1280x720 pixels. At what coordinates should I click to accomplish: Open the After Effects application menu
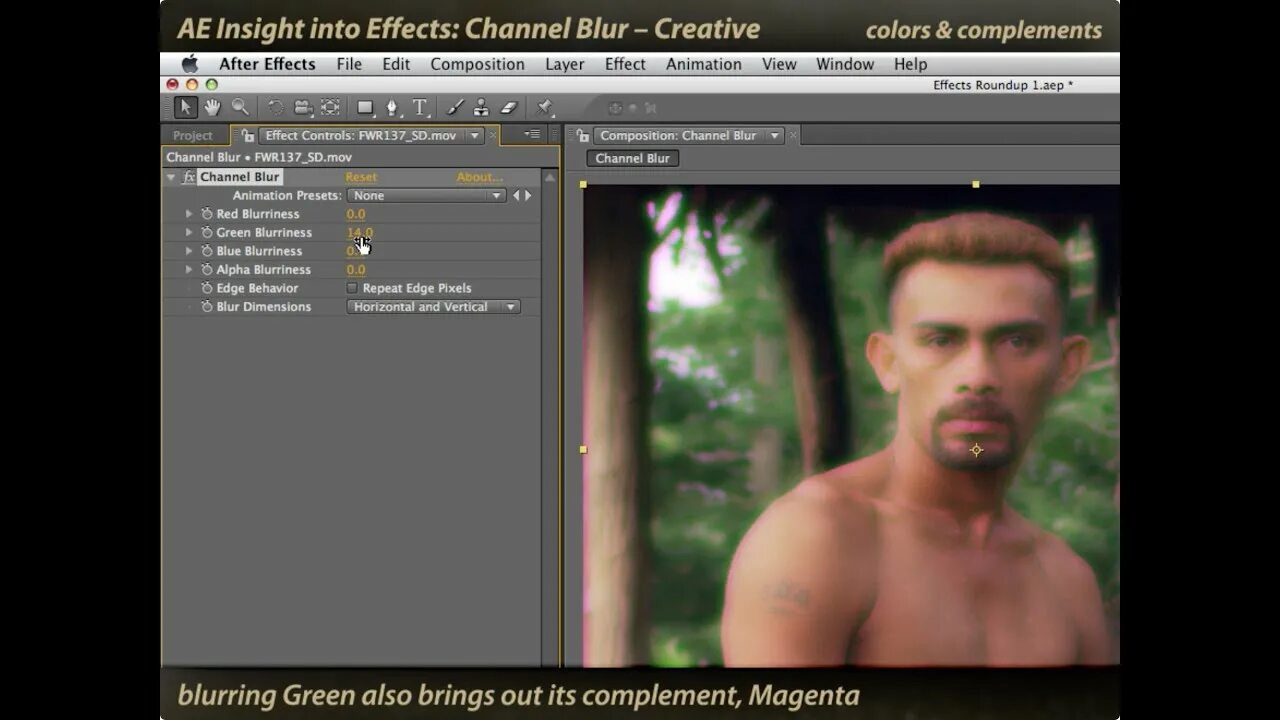[x=267, y=64]
